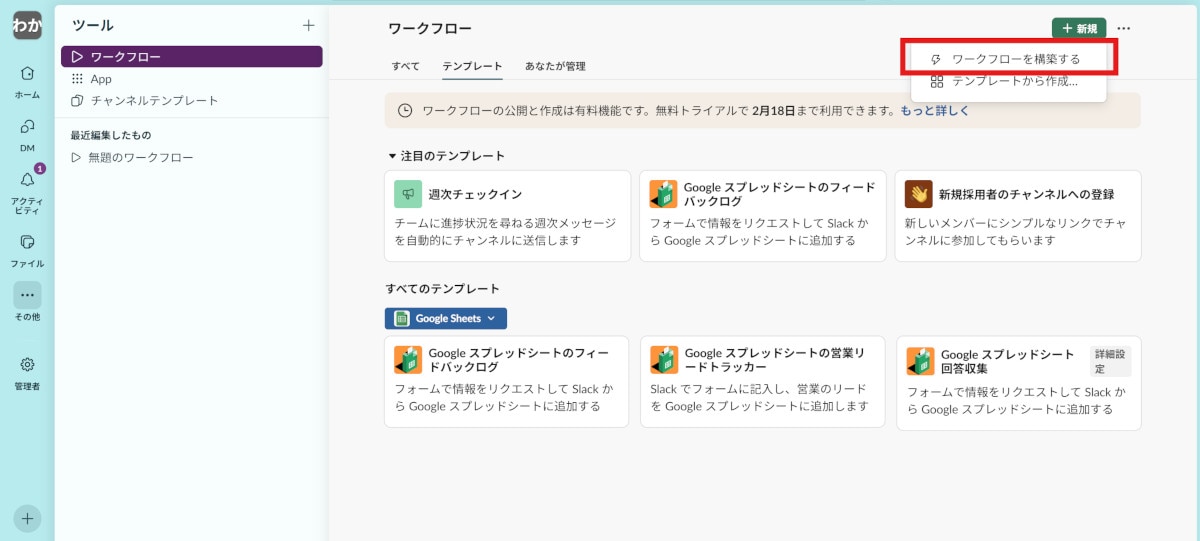Select ワークフローを構築する menu item
Screen dimensions: 1200x541
tap(1015, 59)
